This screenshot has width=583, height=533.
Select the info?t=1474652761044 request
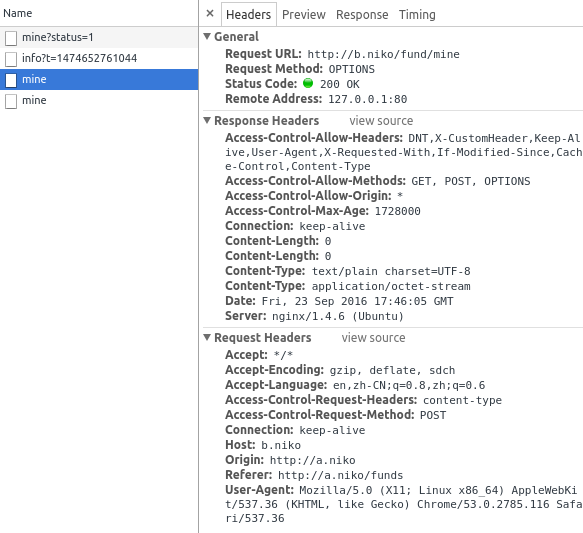[x=99, y=58]
